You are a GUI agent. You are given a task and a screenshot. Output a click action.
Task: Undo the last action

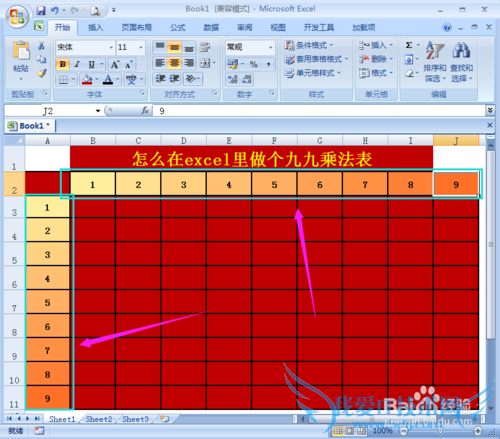[x=55, y=11]
